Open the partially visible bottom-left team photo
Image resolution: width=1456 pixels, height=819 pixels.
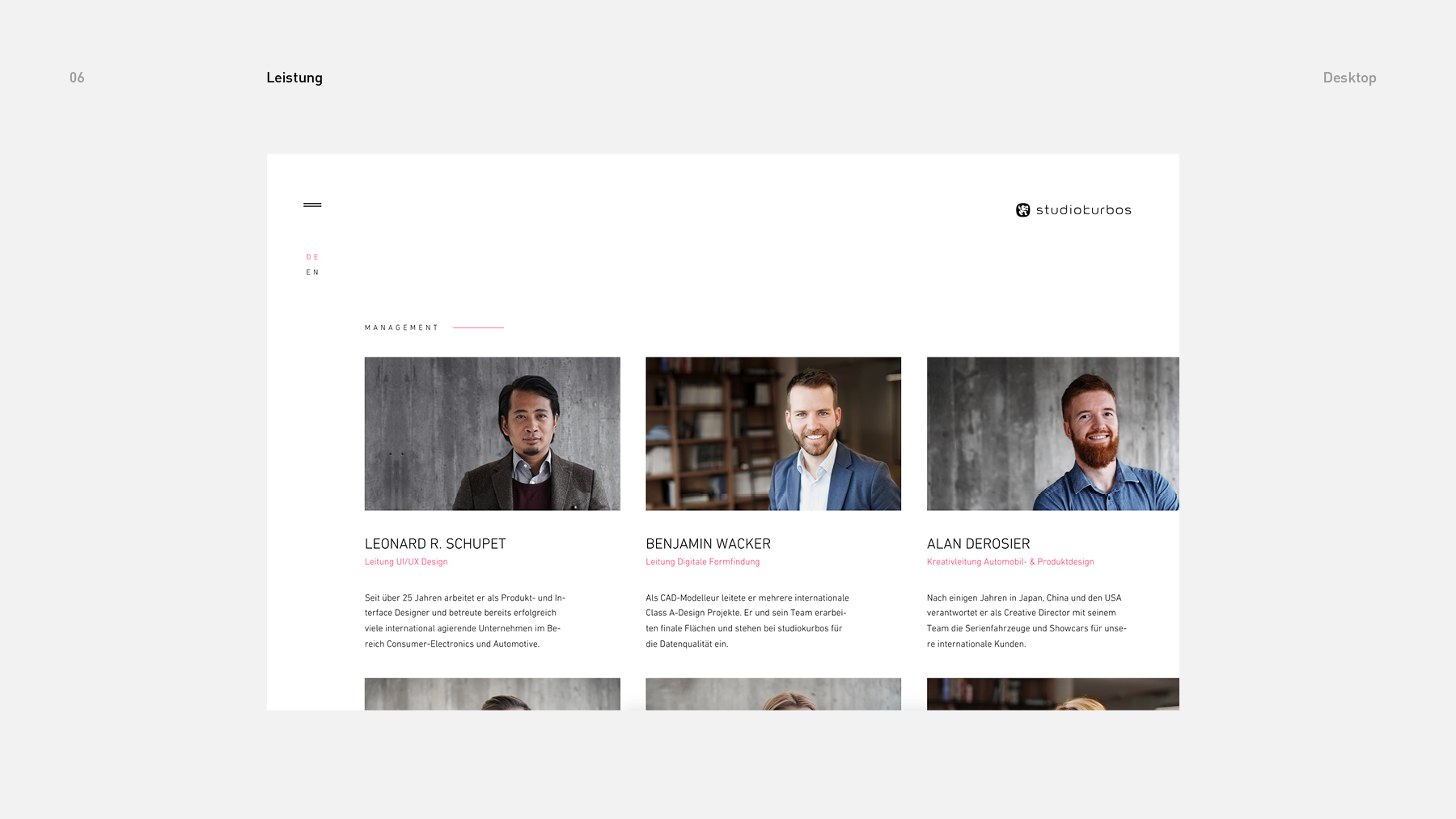(x=493, y=694)
